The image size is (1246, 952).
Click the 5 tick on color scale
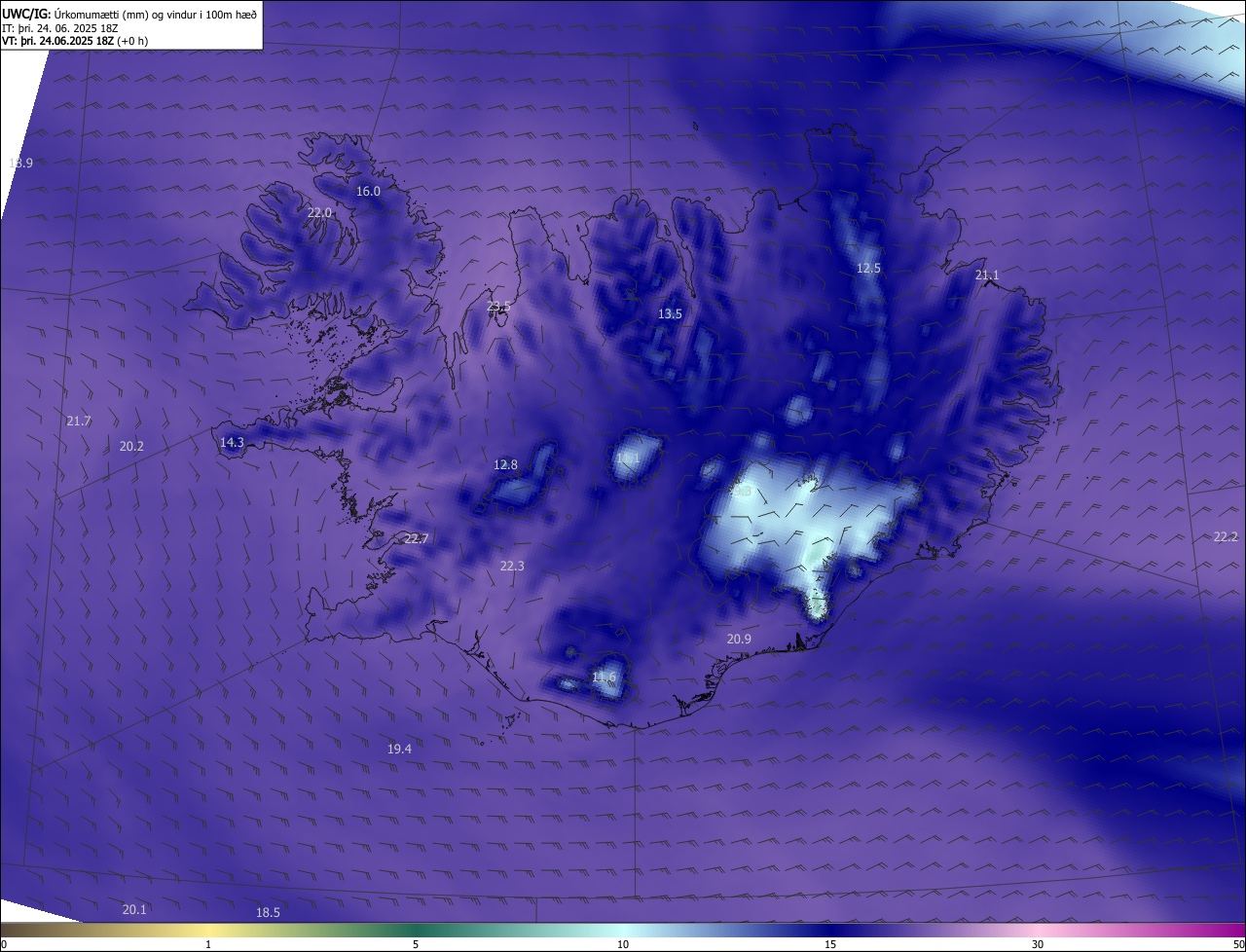tap(416, 944)
